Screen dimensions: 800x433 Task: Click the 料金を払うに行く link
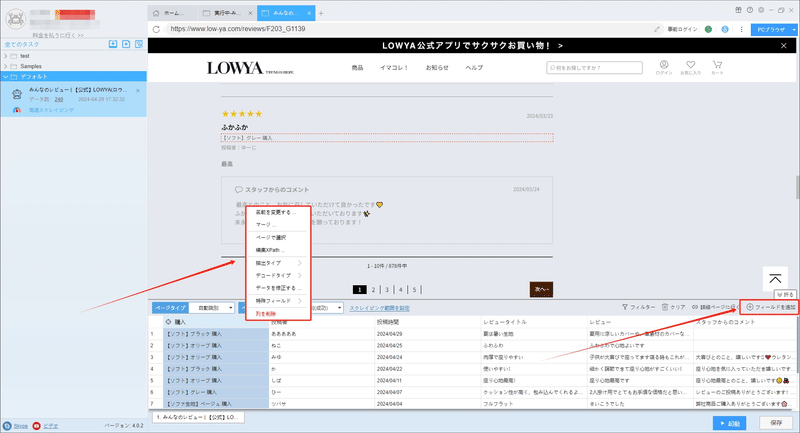[x=58, y=35]
